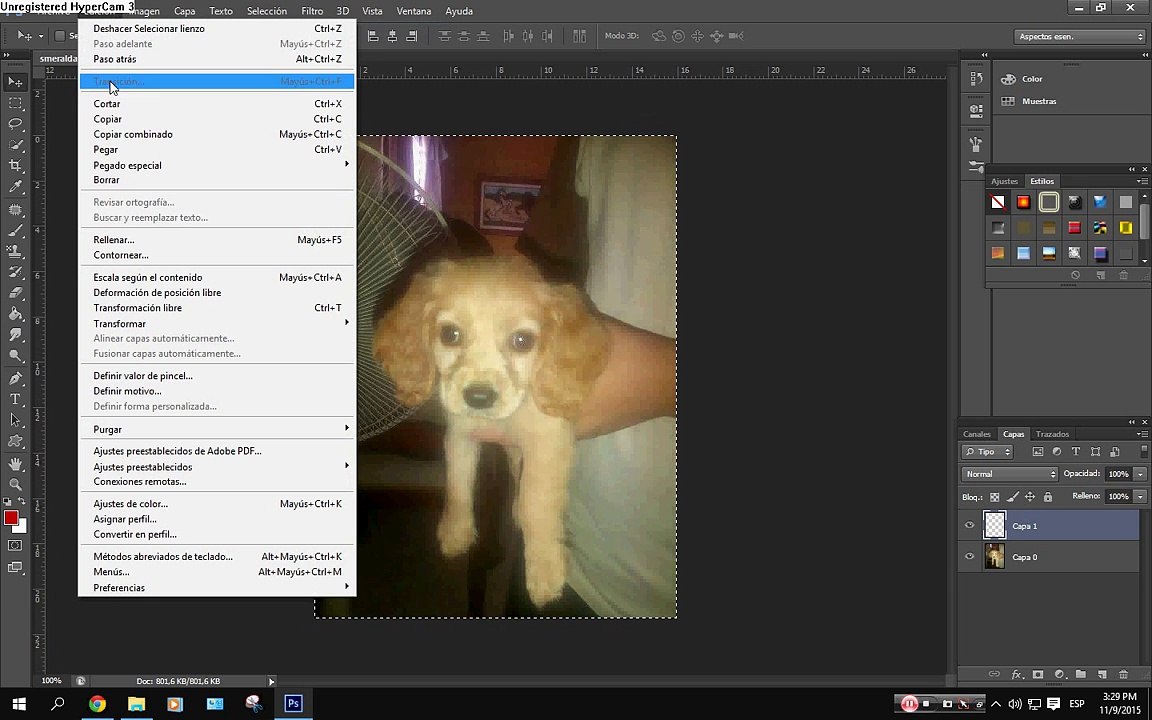Expand the Preferencias submenu

pos(217,588)
